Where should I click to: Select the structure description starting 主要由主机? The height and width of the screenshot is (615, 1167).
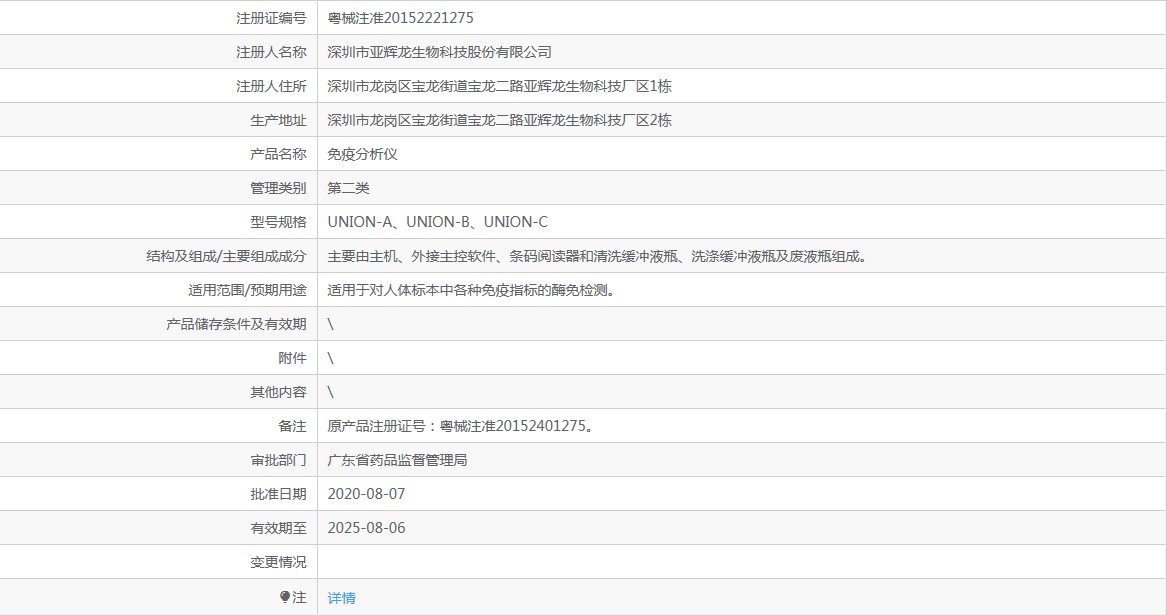click(597, 256)
